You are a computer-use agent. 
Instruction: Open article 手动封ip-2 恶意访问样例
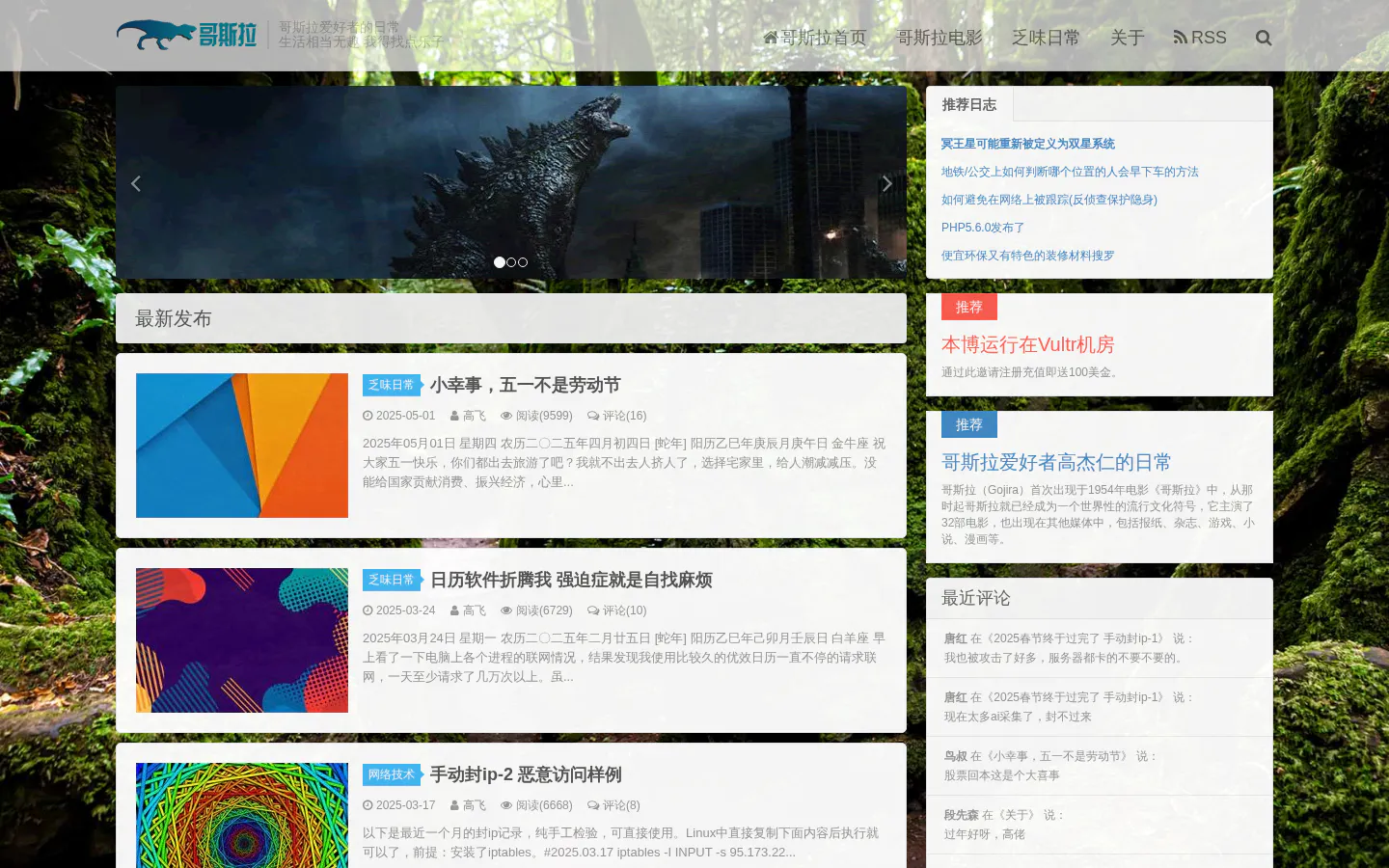(526, 774)
